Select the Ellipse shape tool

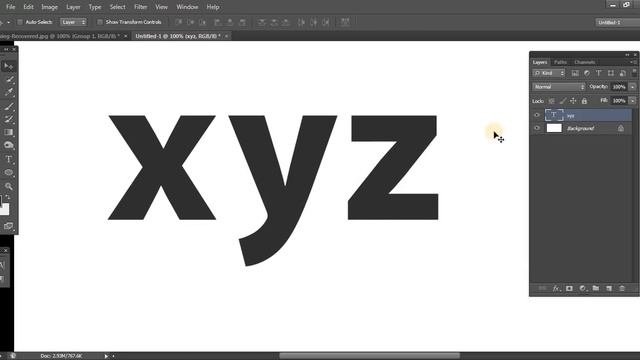coord(9,173)
